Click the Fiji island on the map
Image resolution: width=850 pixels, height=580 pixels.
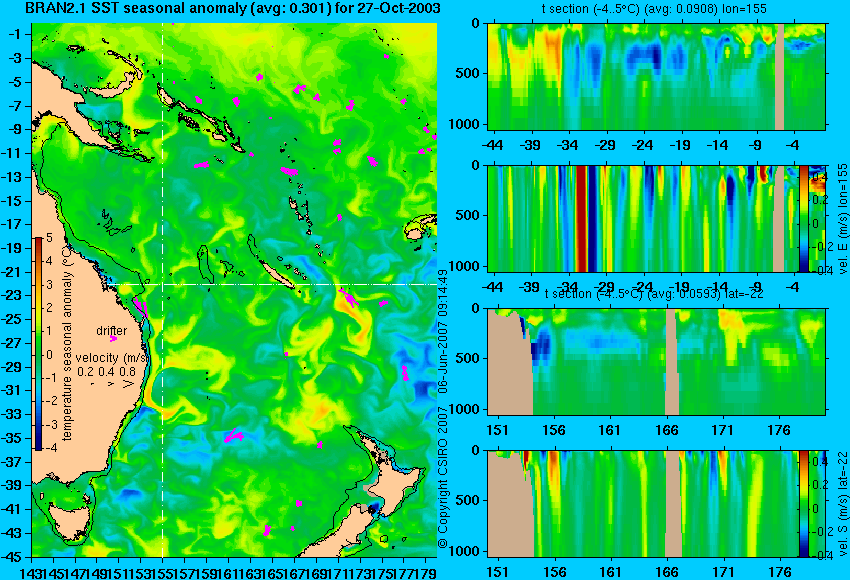(416, 233)
